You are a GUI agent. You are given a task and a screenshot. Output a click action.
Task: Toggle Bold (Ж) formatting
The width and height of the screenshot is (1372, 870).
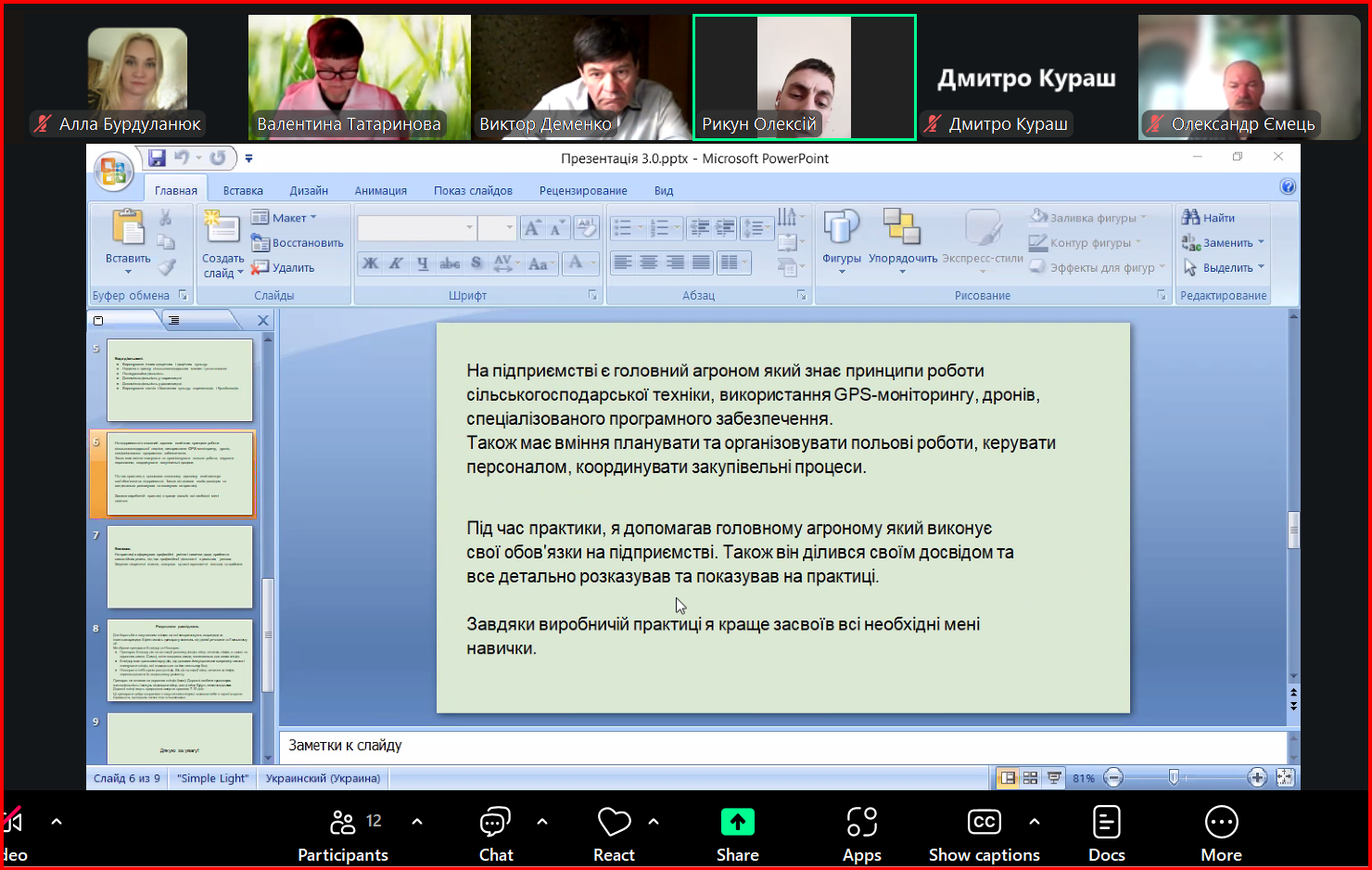[x=370, y=263]
